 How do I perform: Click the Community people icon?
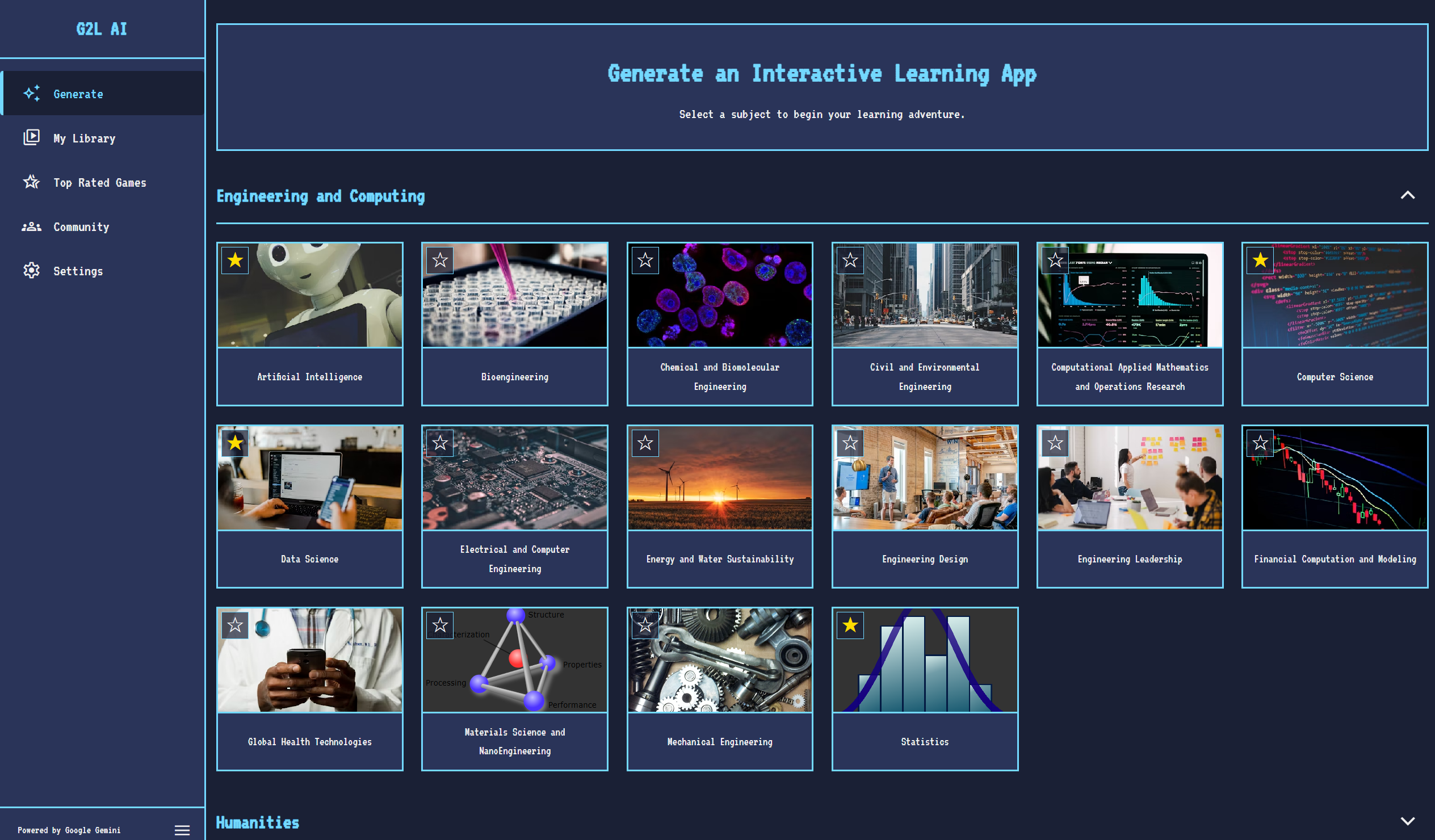pos(31,226)
